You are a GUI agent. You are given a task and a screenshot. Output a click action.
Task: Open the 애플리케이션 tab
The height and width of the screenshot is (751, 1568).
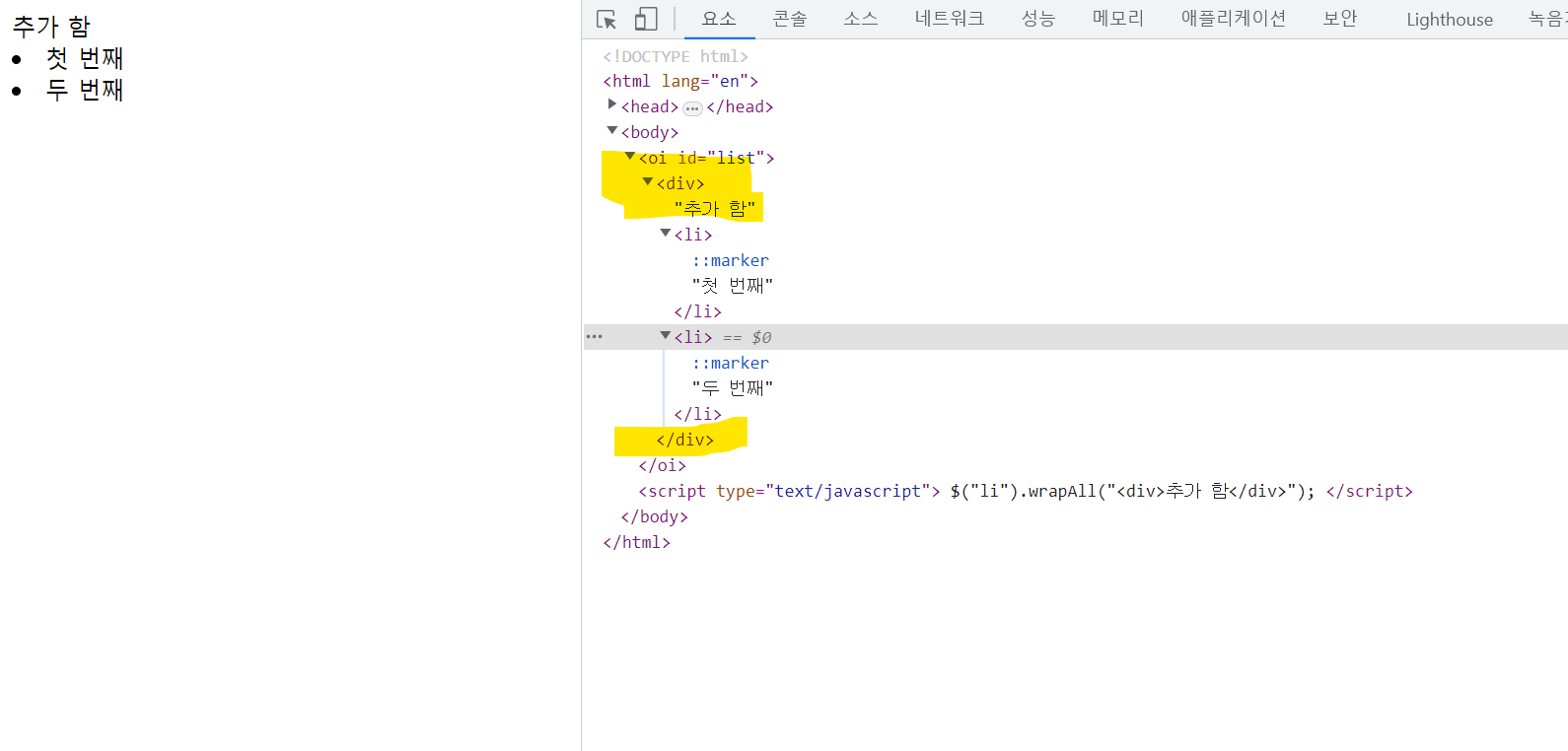click(1234, 19)
